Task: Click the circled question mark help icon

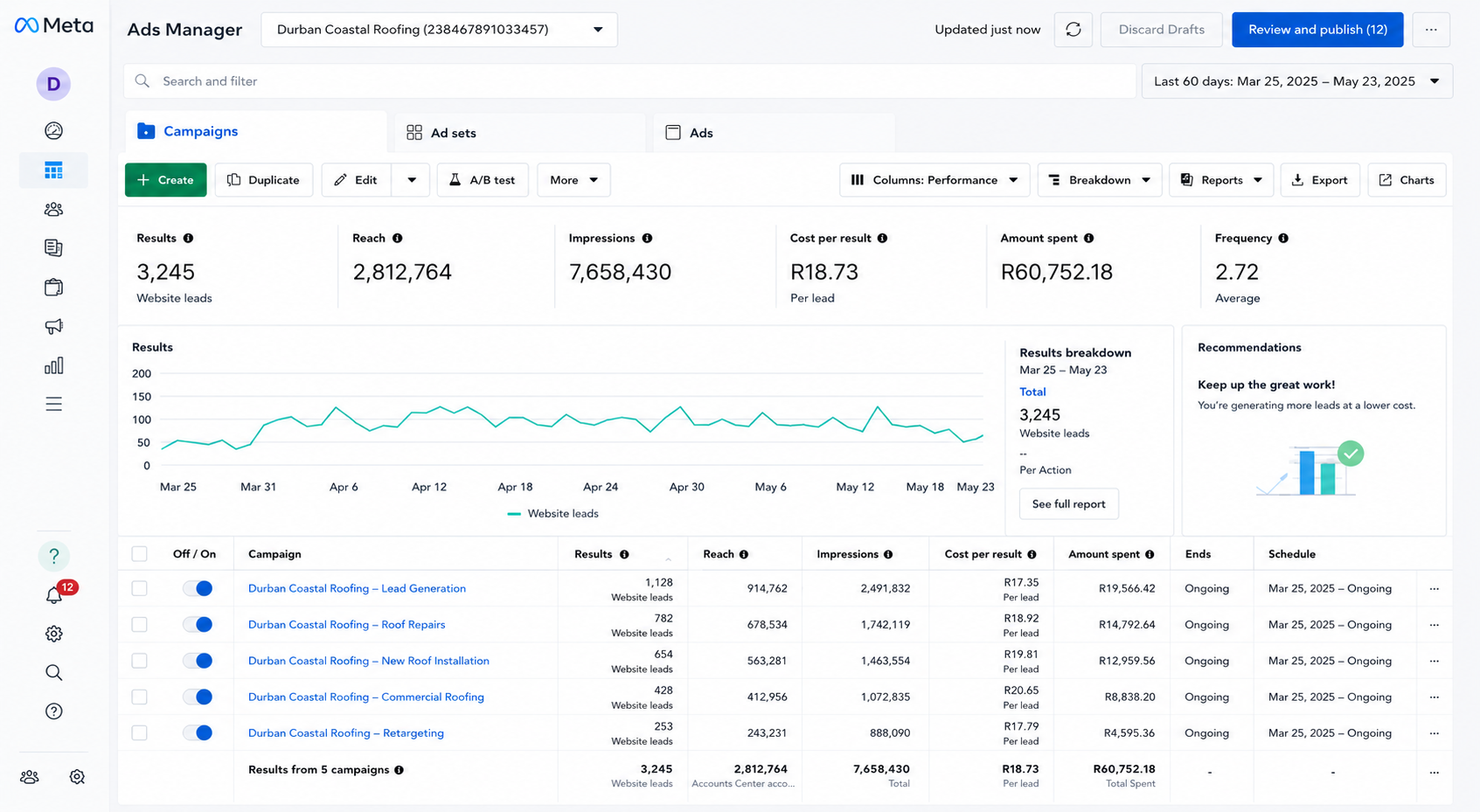Action: (x=53, y=711)
